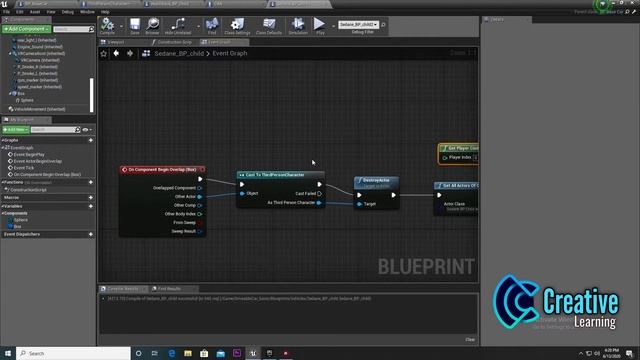
Task: Click exec output pin on Begin Overlap node
Action: pyautogui.click(x=200, y=179)
